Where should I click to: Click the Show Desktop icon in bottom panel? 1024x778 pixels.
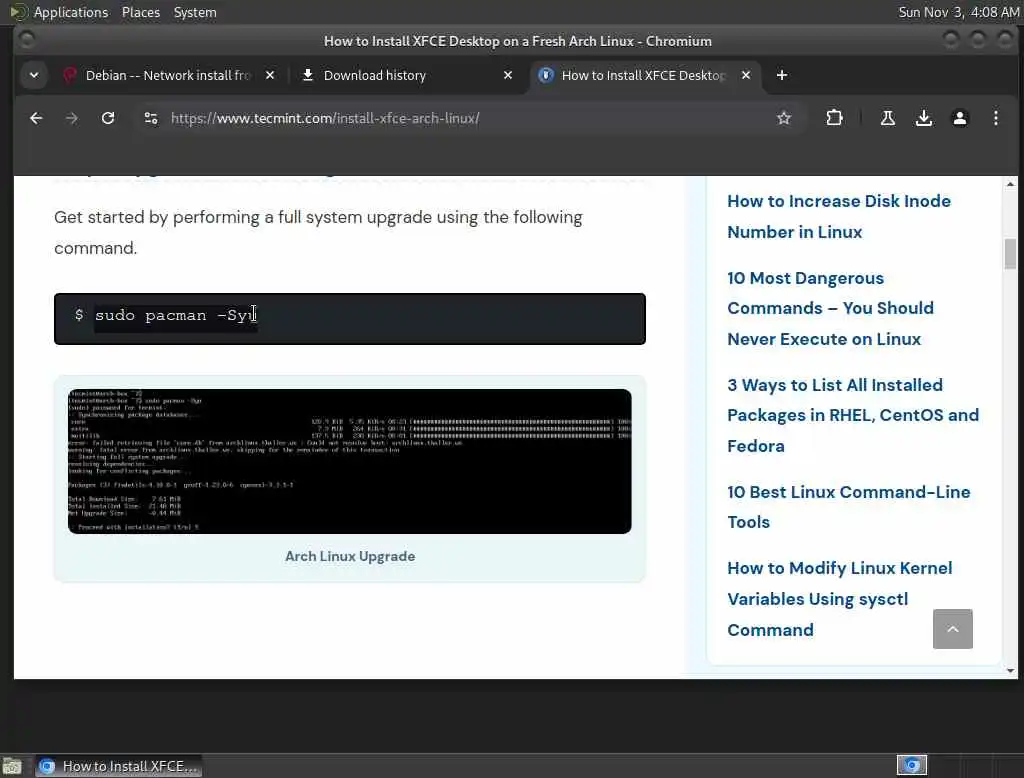coord(12,766)
